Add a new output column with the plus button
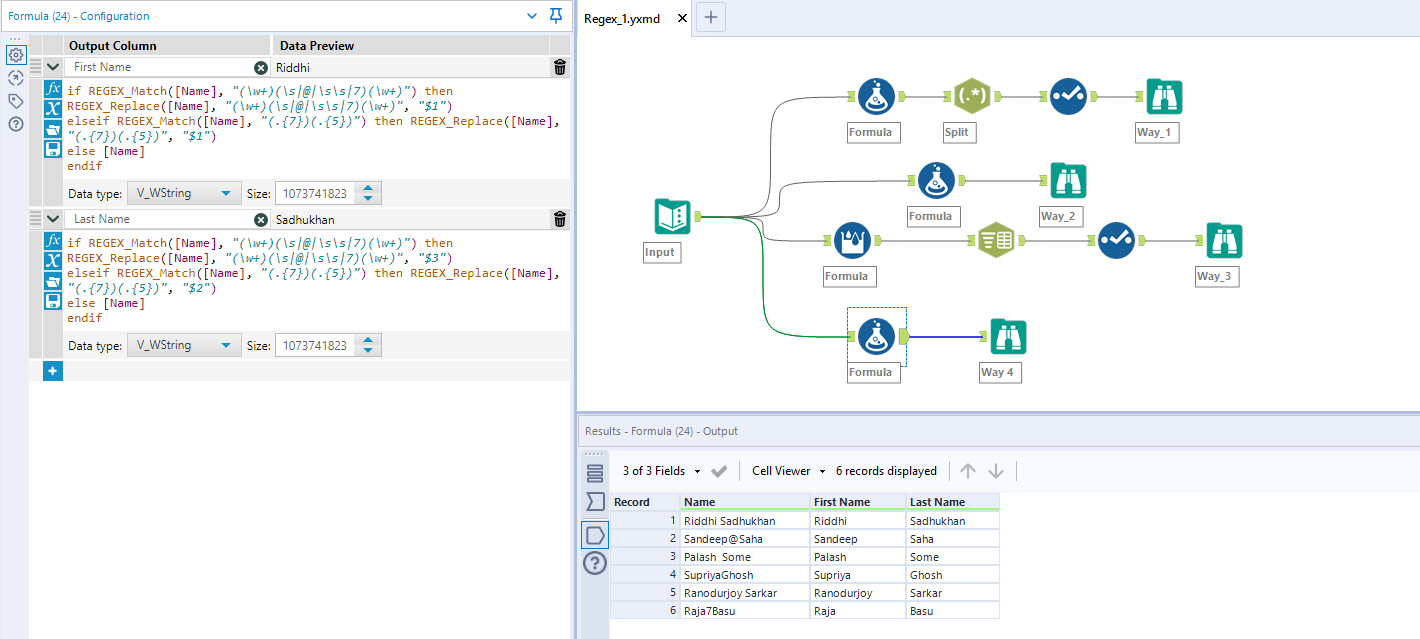Viewport: 1420px width, 639px height. click(x=52, y=370)
